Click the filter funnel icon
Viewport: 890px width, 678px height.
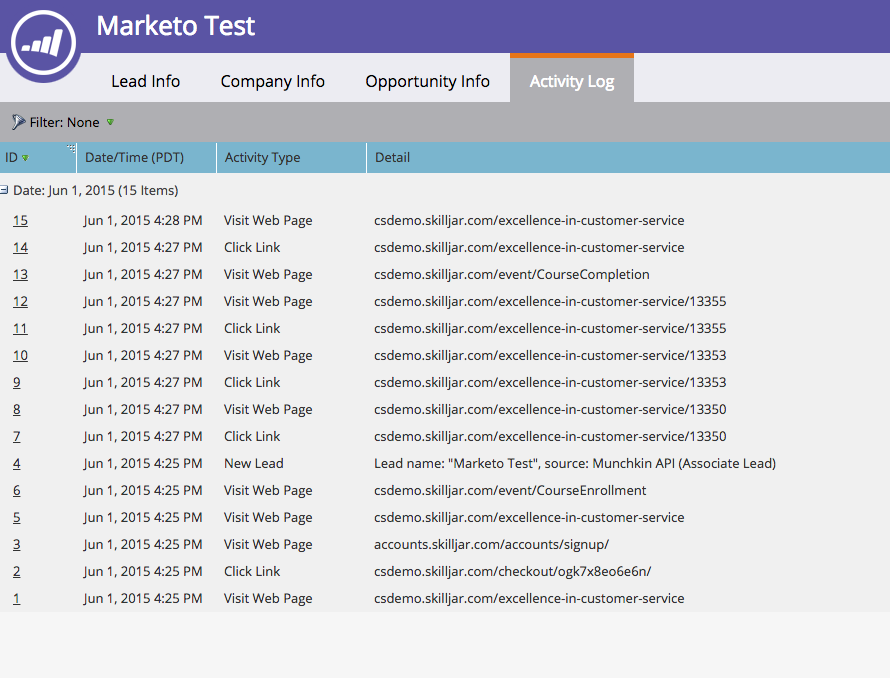[x=18, y=122]
